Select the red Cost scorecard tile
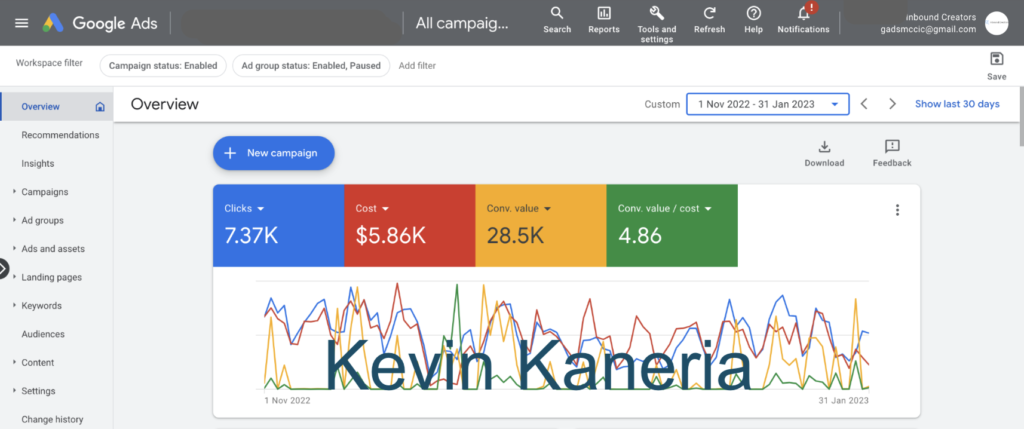This screenshot has height=429, width=1024. click(409, 225)
